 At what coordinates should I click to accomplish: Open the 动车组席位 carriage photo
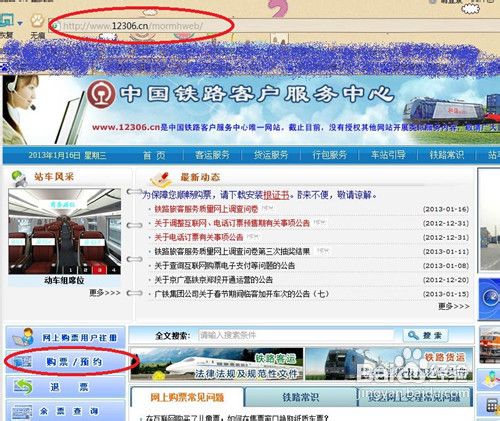point(64,231)
